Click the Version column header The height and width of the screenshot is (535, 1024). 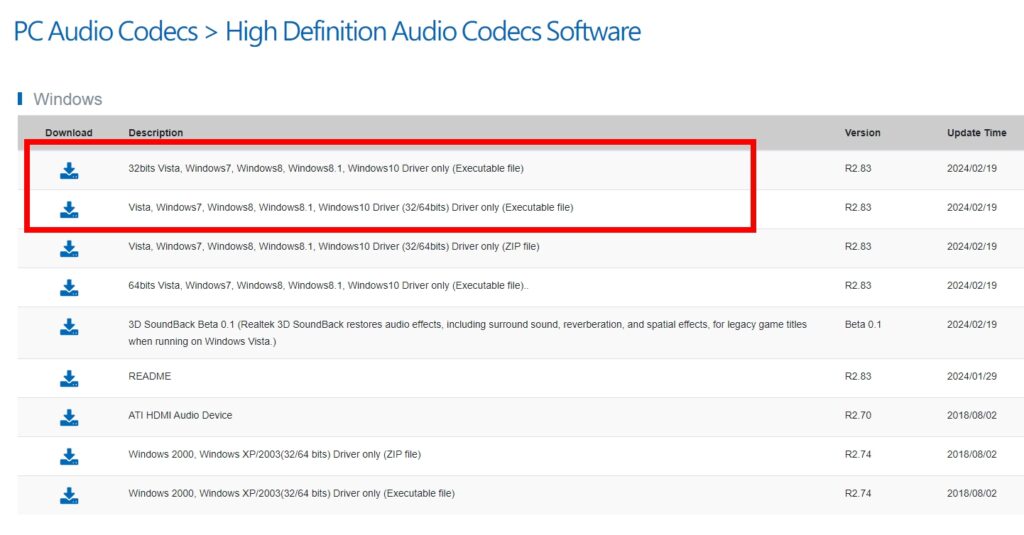(x=862, y=133)
